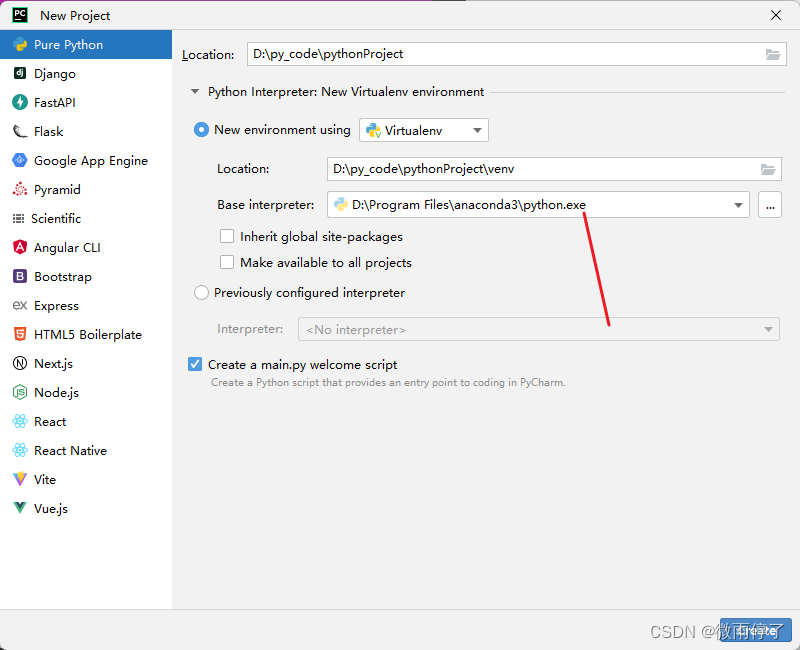Click the PyCharm logo in title bar
800x650 pixels.
[x=20, y=15]
